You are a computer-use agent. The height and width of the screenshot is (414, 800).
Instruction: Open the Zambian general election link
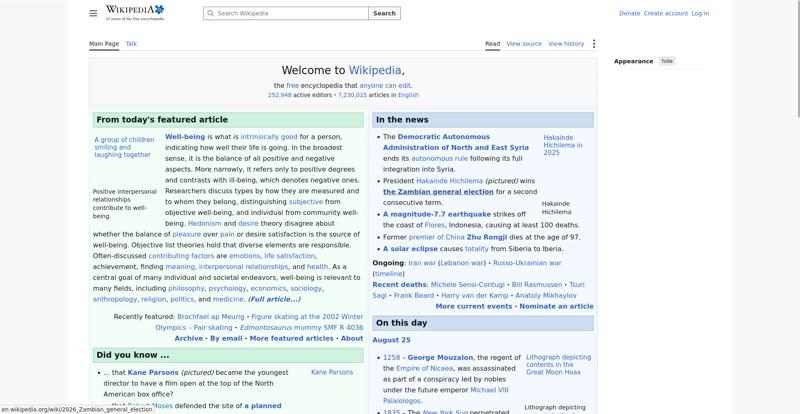[x=438, y=192]
